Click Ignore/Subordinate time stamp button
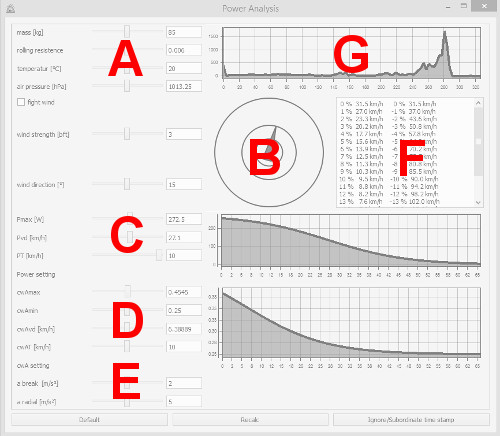The image size is (500, 436). [x=411, y=420]
